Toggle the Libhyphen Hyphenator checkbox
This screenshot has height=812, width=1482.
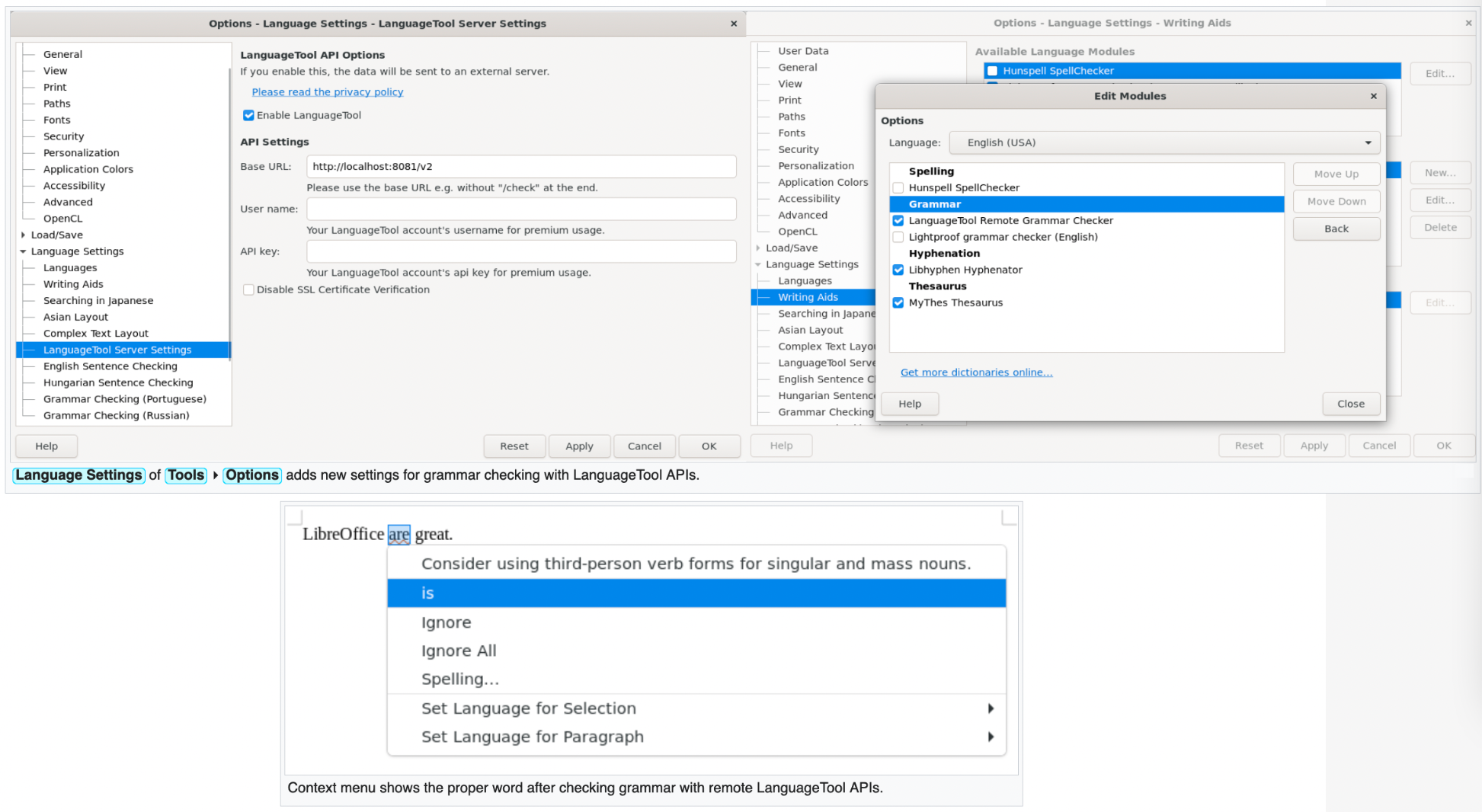click(898, 270)
